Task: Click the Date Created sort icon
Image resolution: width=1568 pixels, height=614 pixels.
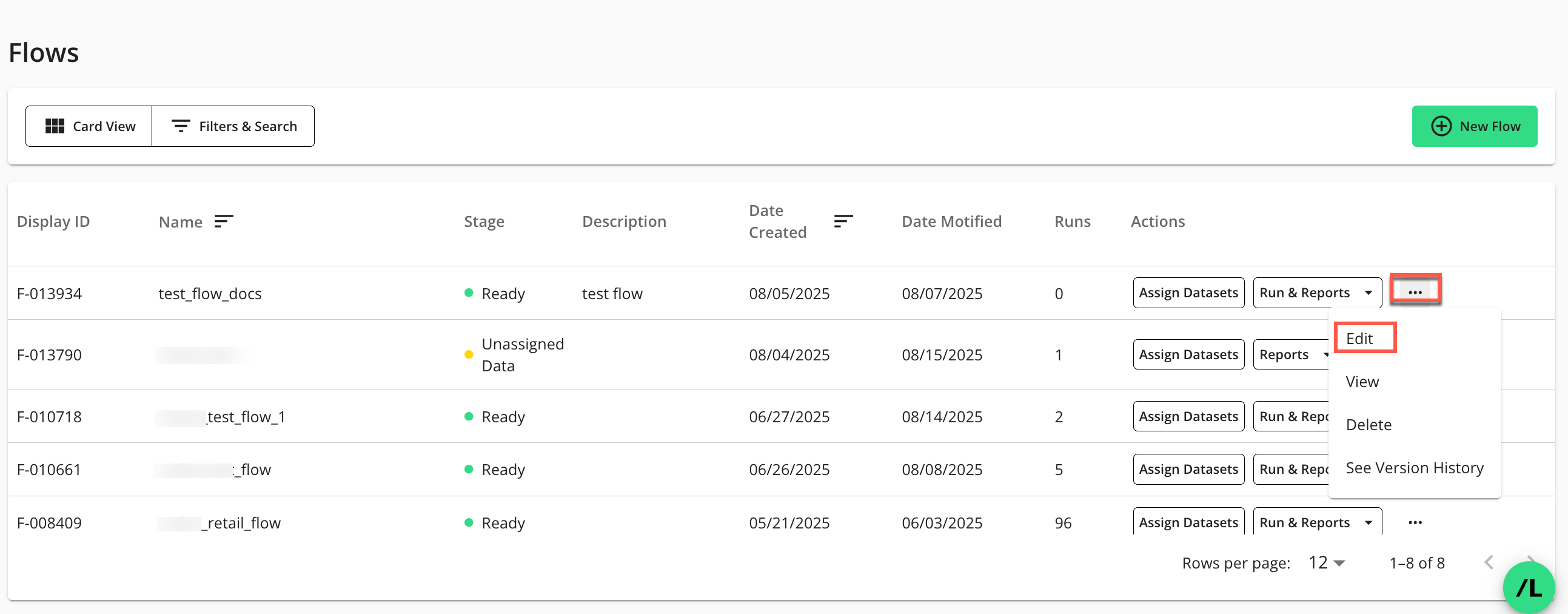Action: pos(843,221)
